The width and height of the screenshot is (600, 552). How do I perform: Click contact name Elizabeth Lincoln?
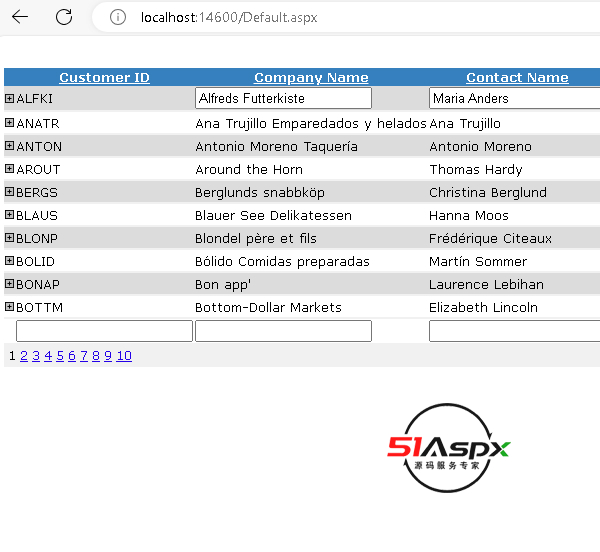[x=483, y=307]
